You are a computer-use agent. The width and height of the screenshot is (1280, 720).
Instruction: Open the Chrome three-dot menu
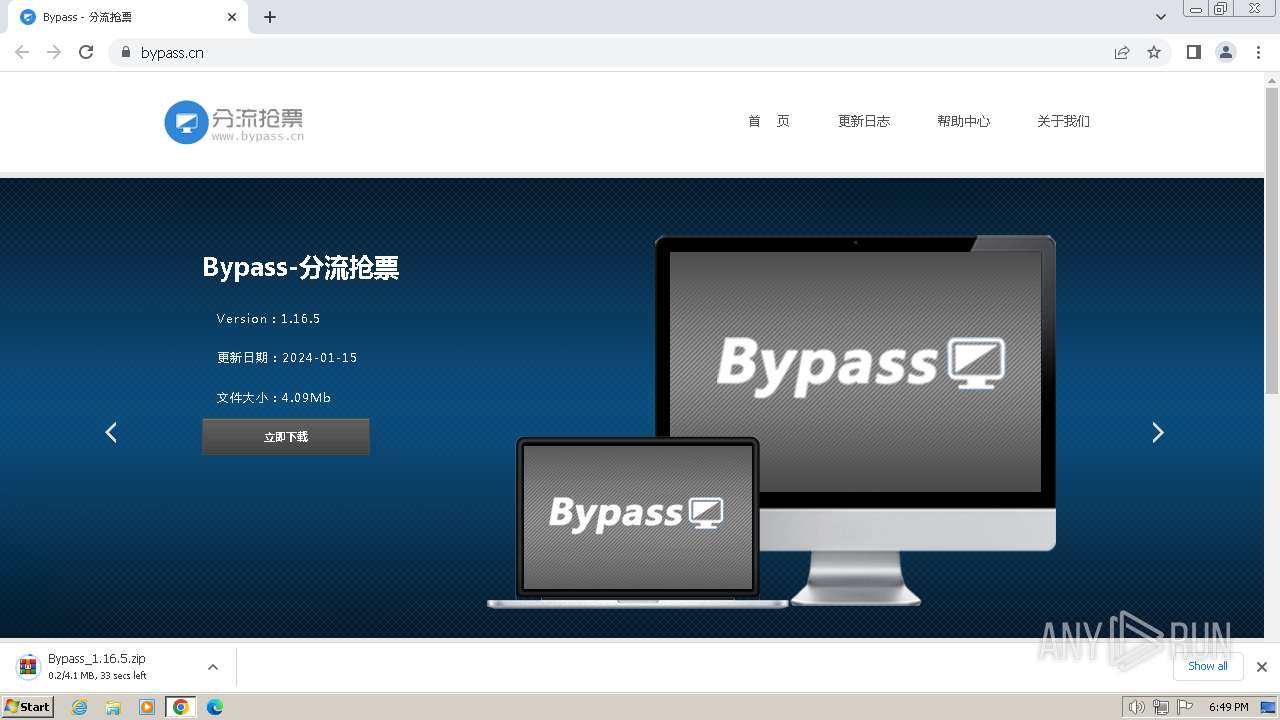(x=1258, y=52)
